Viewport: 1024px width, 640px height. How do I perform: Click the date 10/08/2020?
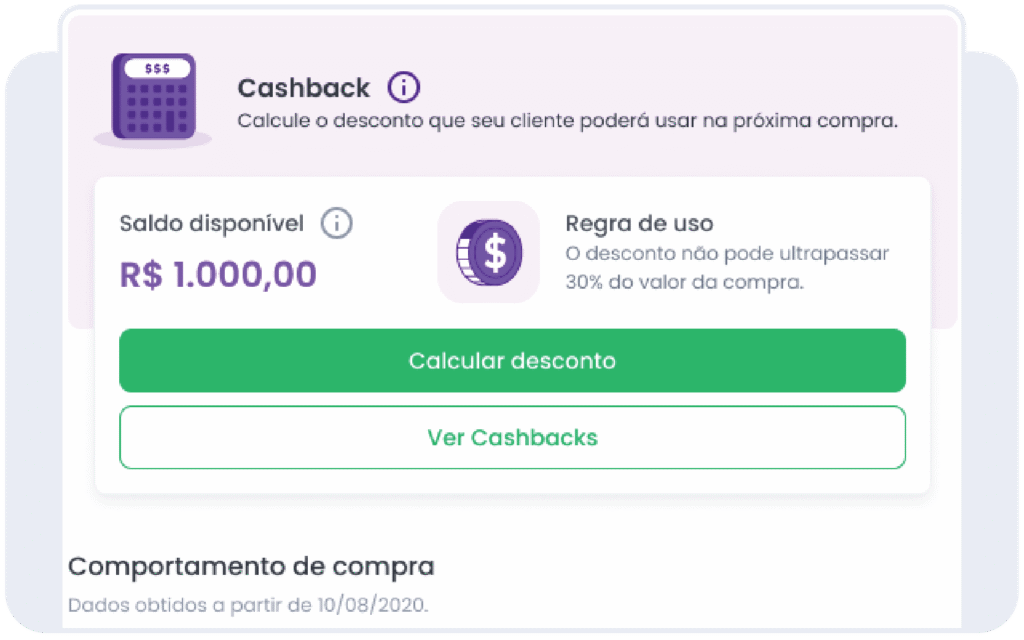coord(372,605)
